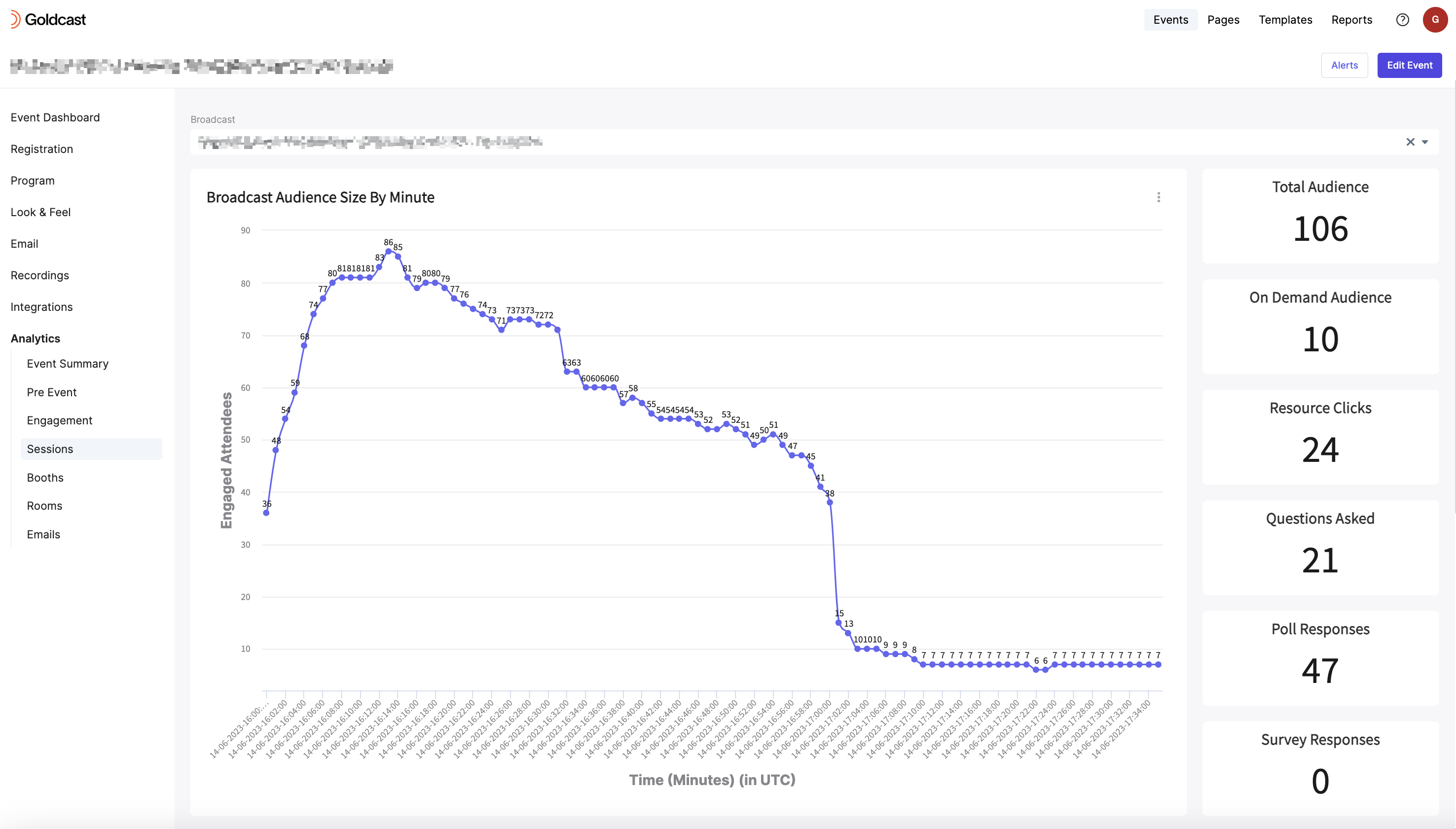This screenshot has height=829, width=1456.
Task: Click the Goldcast logo
Action: pos(48,20)
